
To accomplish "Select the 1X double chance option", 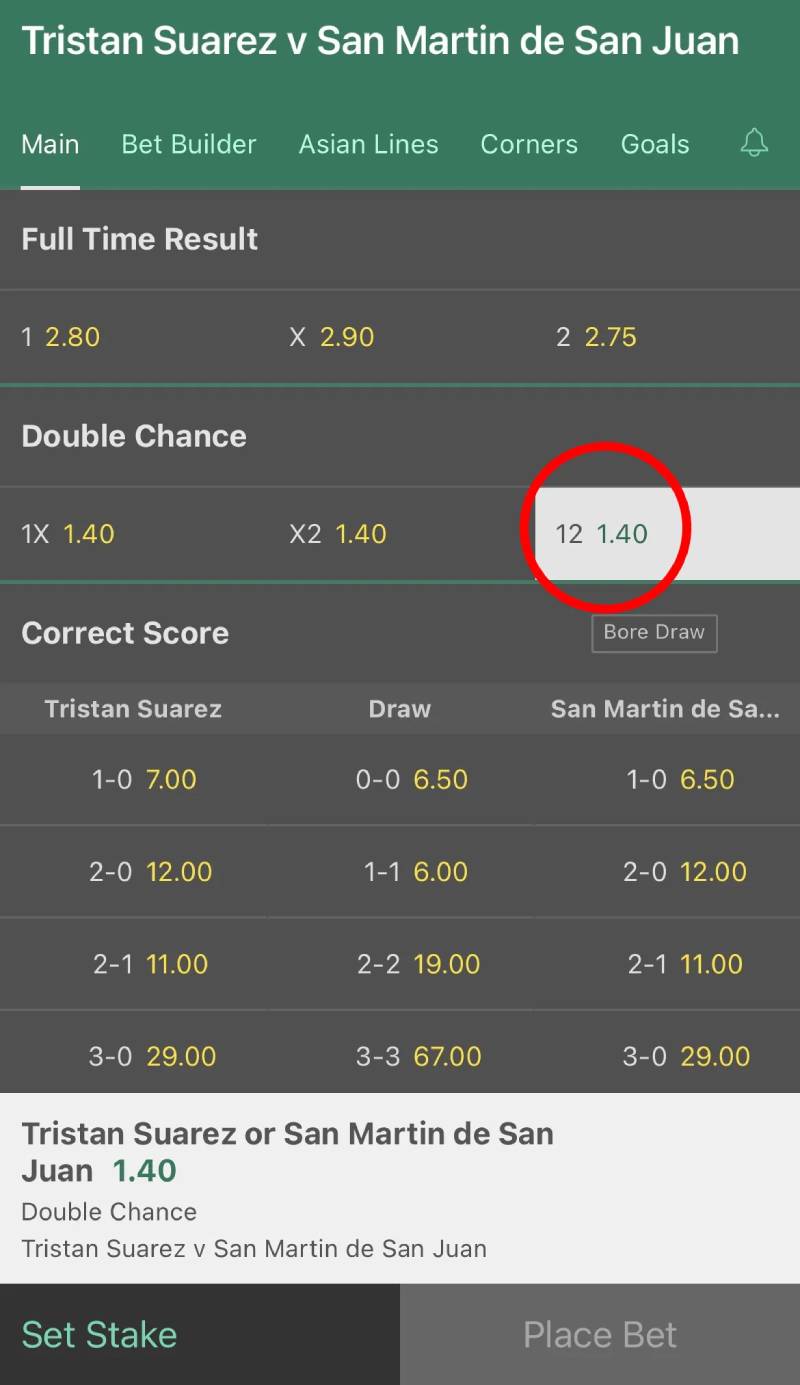I will (133, 534).
